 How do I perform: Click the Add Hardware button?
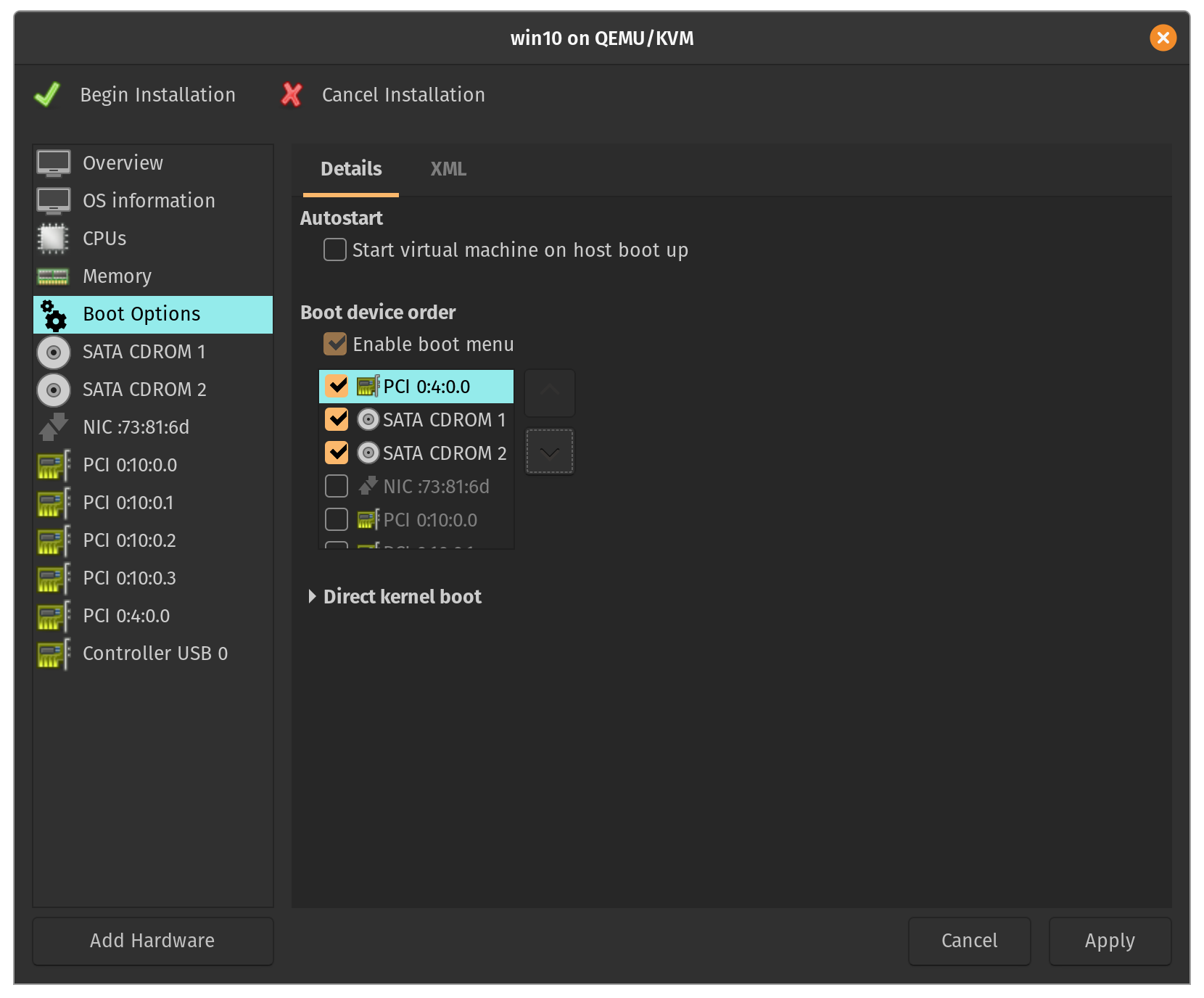pos(152,941)
